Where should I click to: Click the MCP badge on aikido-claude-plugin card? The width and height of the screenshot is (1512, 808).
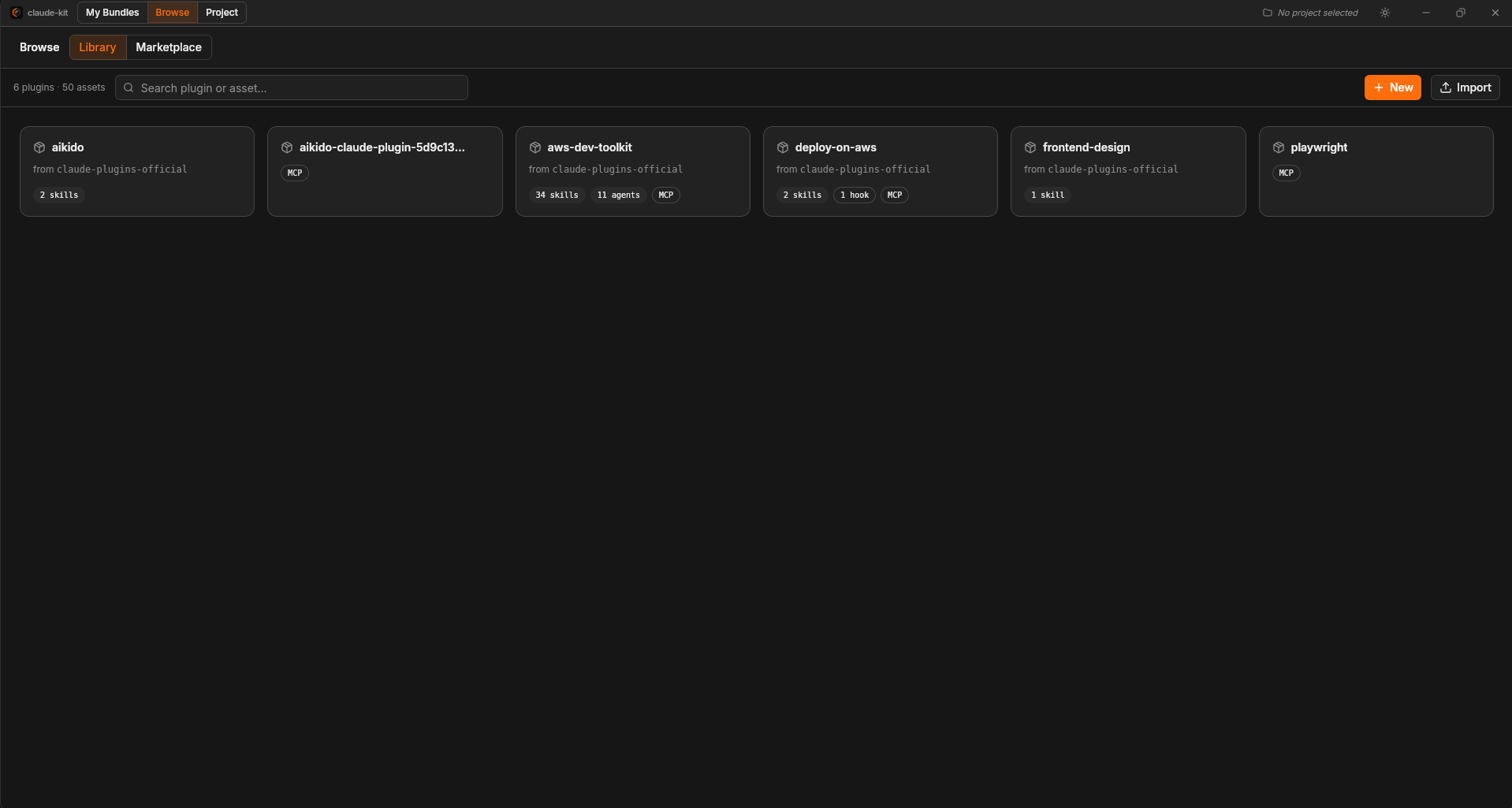(x=295, y=173)
